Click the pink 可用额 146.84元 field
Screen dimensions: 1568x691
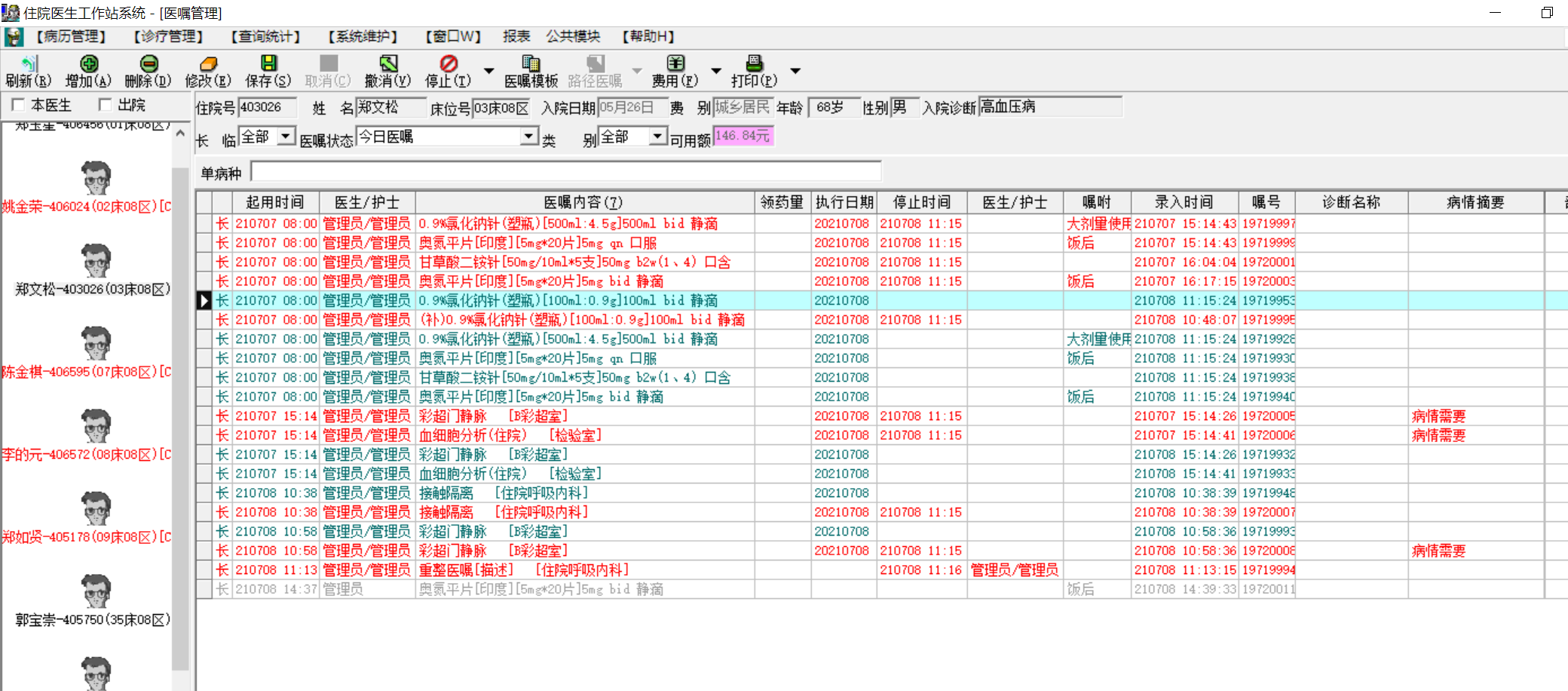[743, 136]
